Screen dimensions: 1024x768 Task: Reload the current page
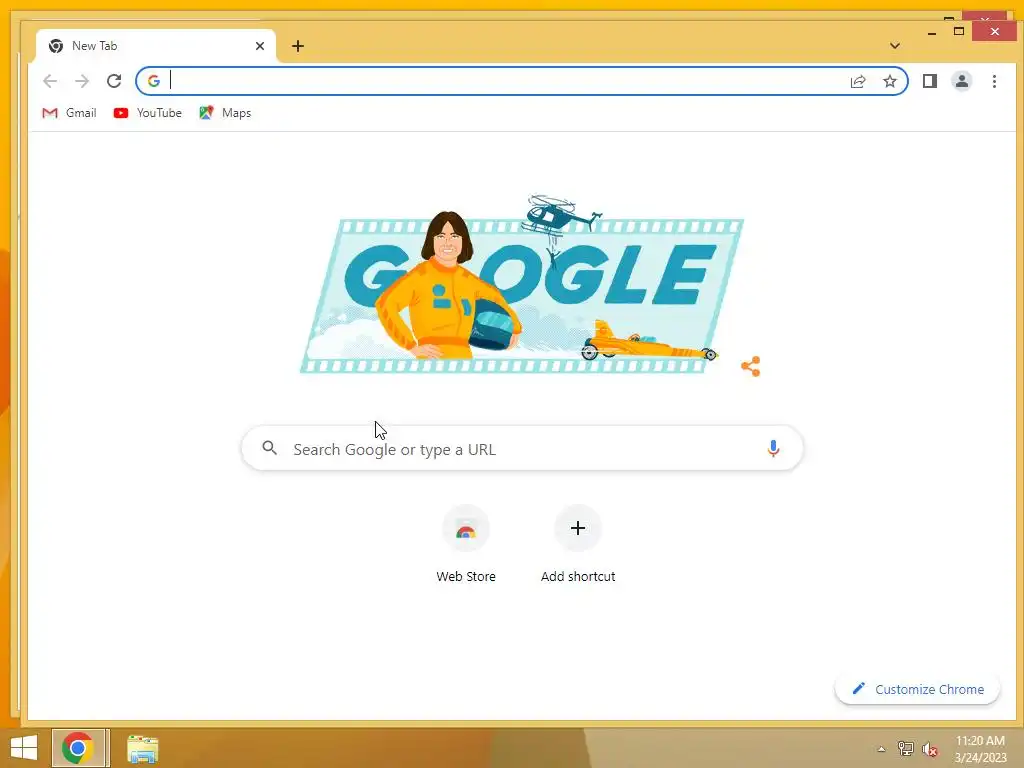[x=114, y=81]
